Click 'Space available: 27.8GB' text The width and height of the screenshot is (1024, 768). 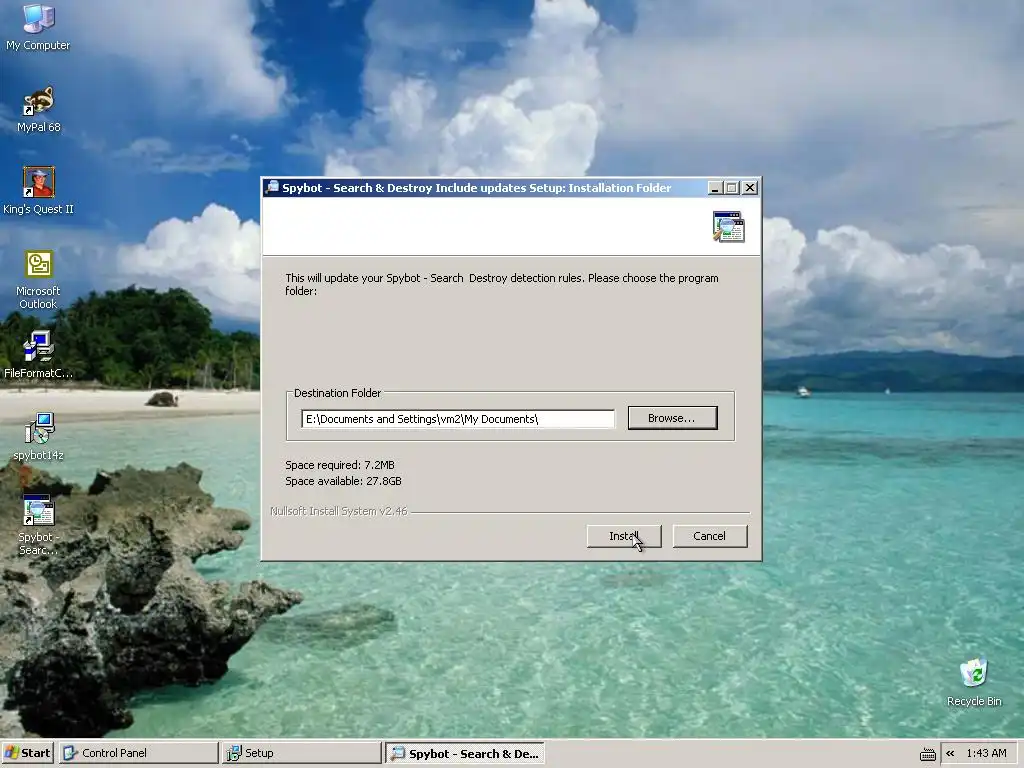pos(343,481)
